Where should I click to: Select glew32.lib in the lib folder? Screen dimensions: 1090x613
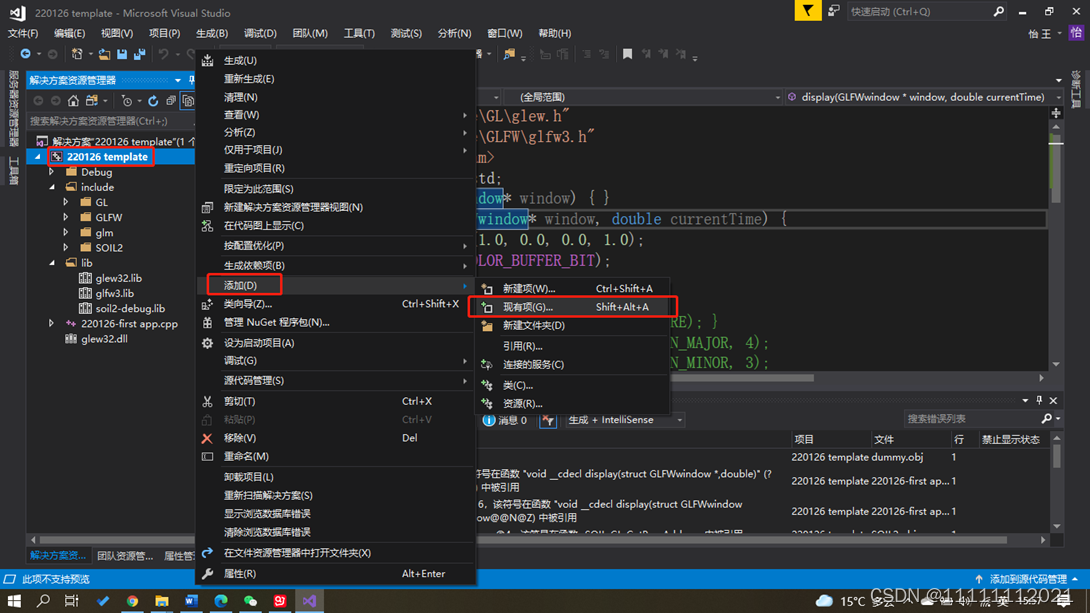(x=118, y=278)
